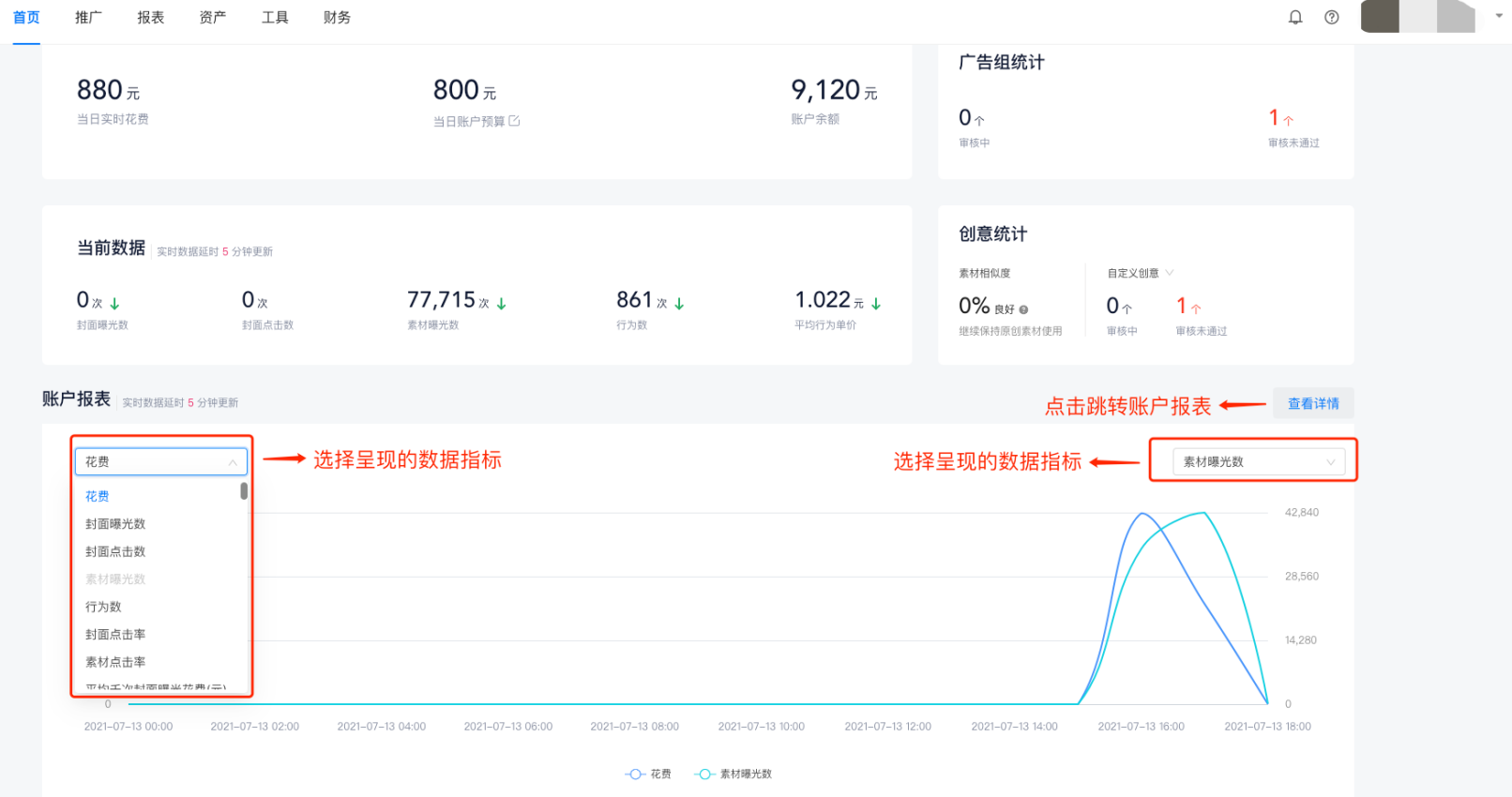This screenshot has height=797, width=1512.
Task: Open the notification bell icon
Action: click(x=1295, y=17)
